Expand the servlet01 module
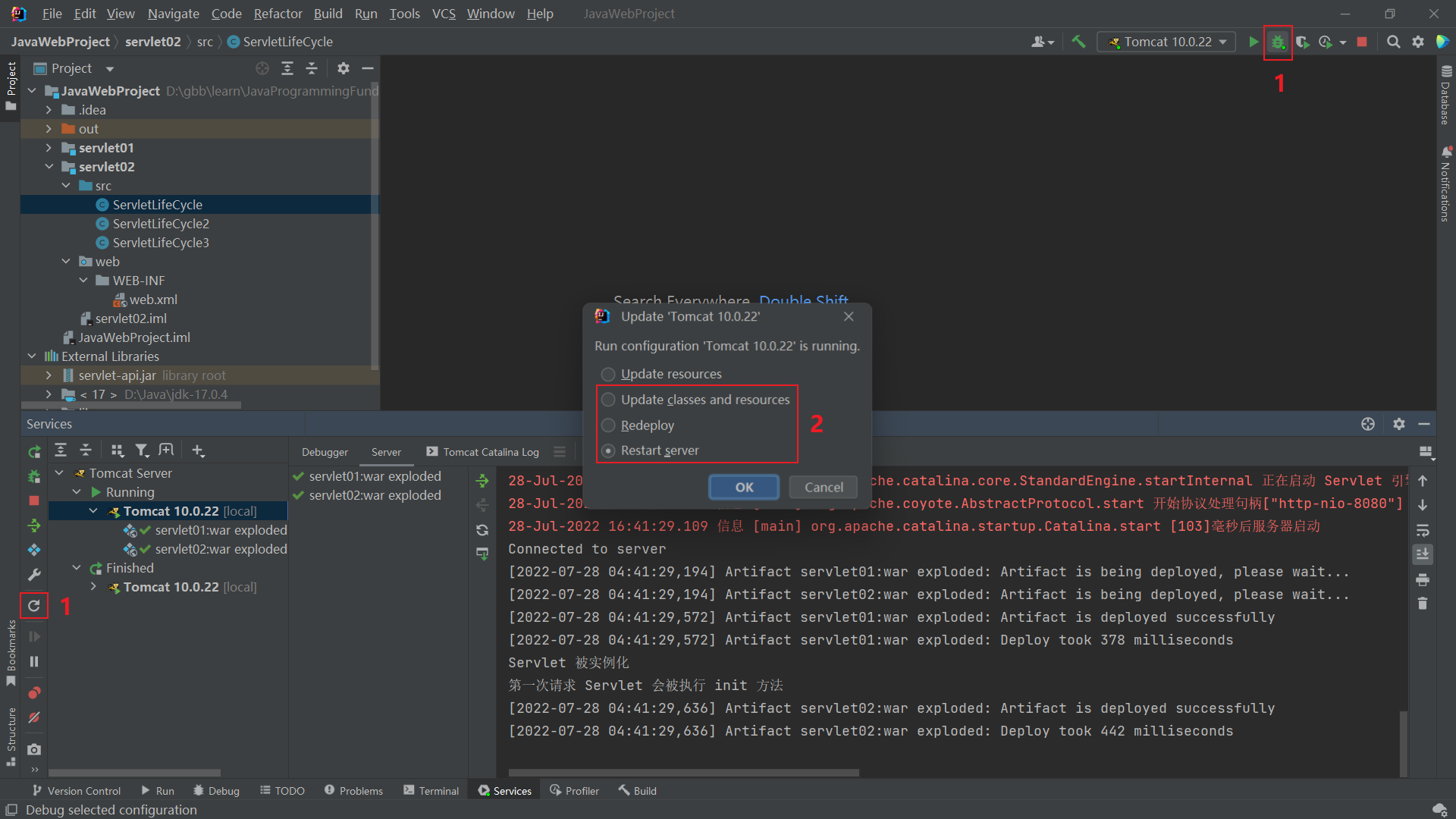Image resolution: width=1456 pixels, height=819 pixels. (x=49, y=148)
